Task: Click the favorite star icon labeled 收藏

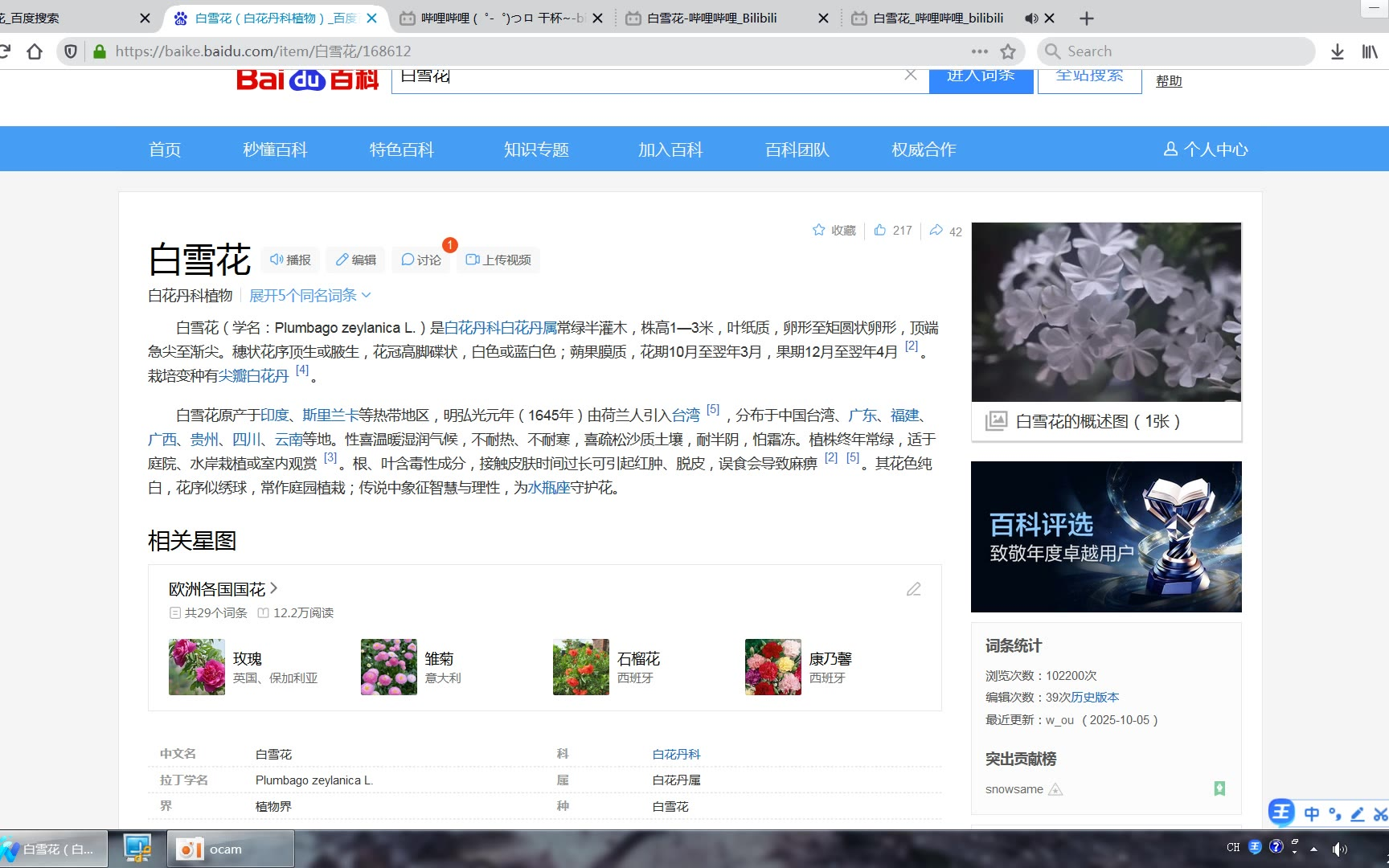Action: pyautogui.click(x=819, y=231)
